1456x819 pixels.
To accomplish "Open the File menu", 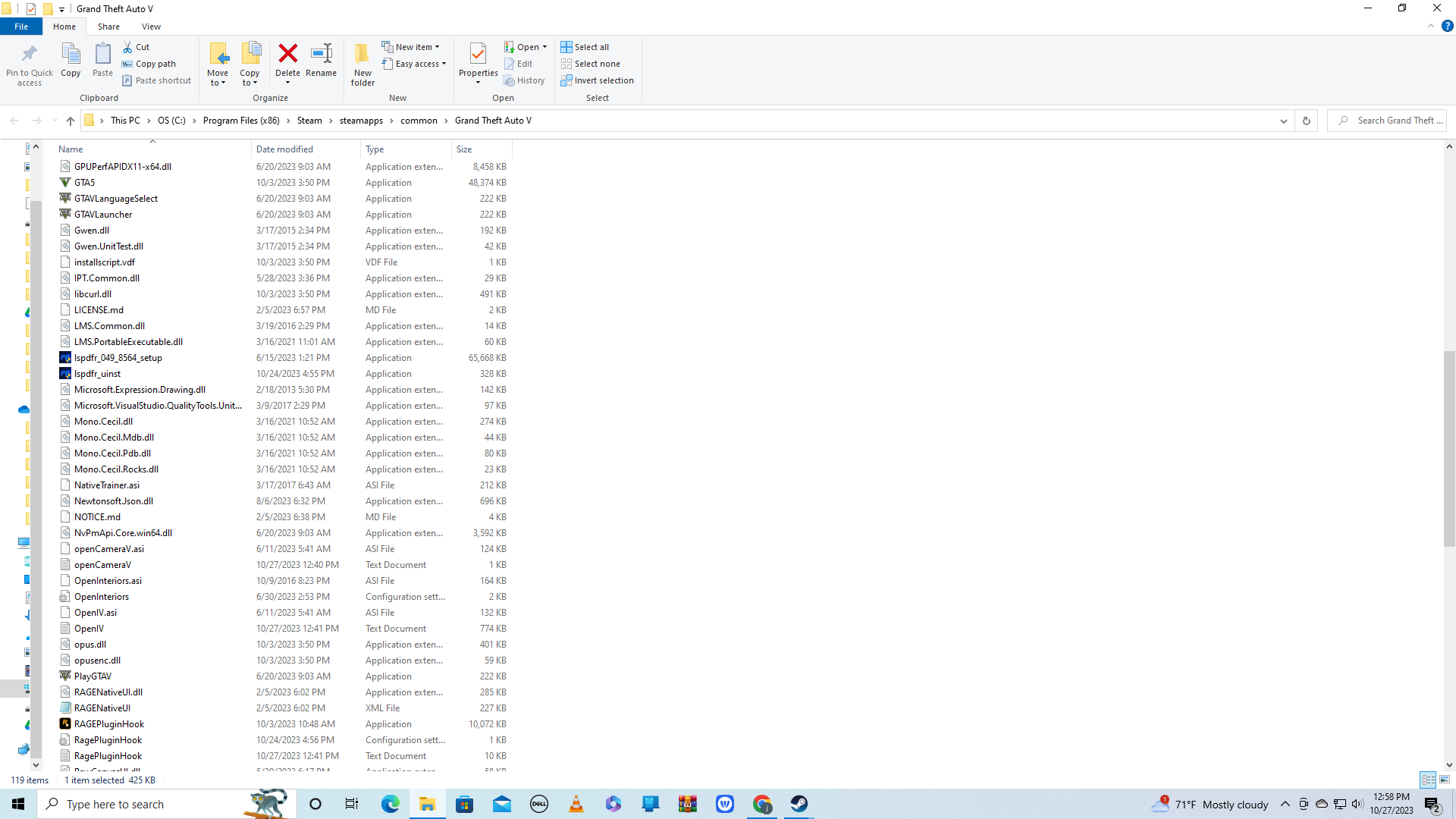I will coord(21,27).
